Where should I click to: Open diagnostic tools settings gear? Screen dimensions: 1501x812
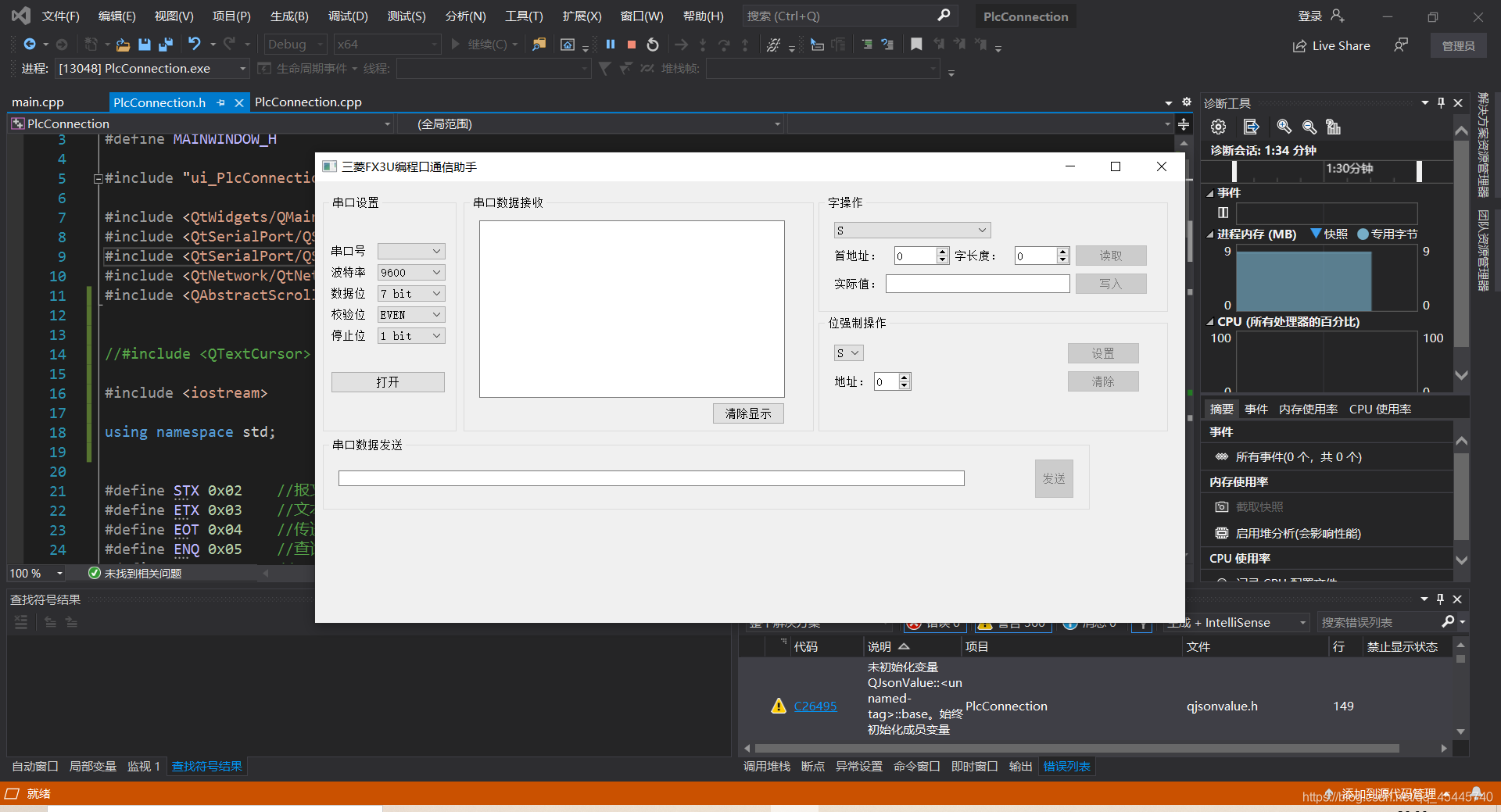[1217, 126]
